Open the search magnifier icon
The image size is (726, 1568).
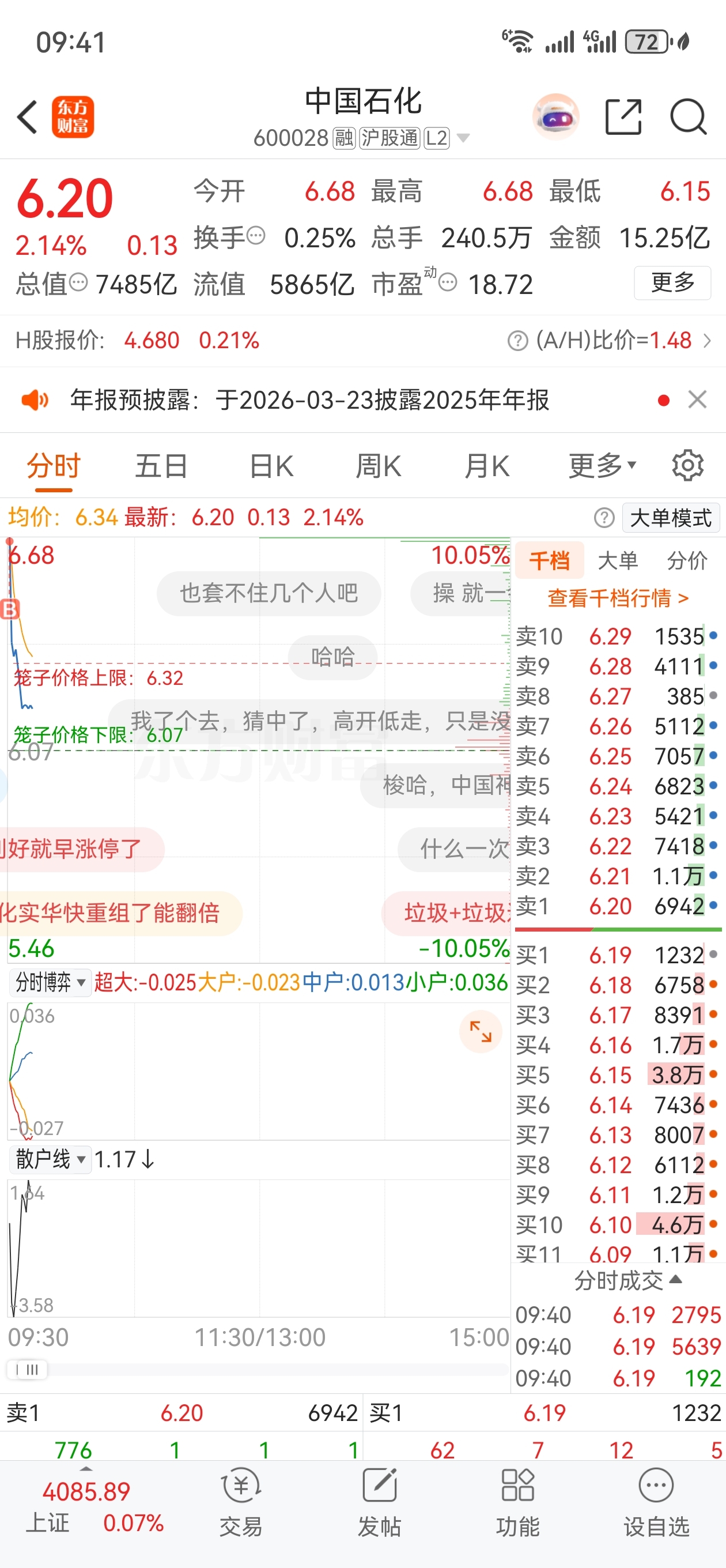(689, 116)
